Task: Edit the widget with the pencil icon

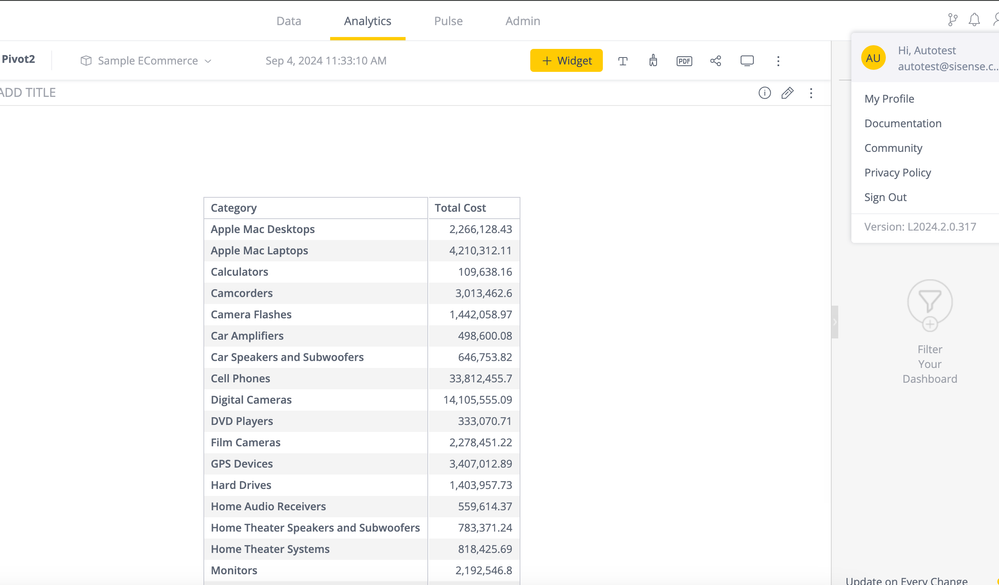Action: (788, 93)
